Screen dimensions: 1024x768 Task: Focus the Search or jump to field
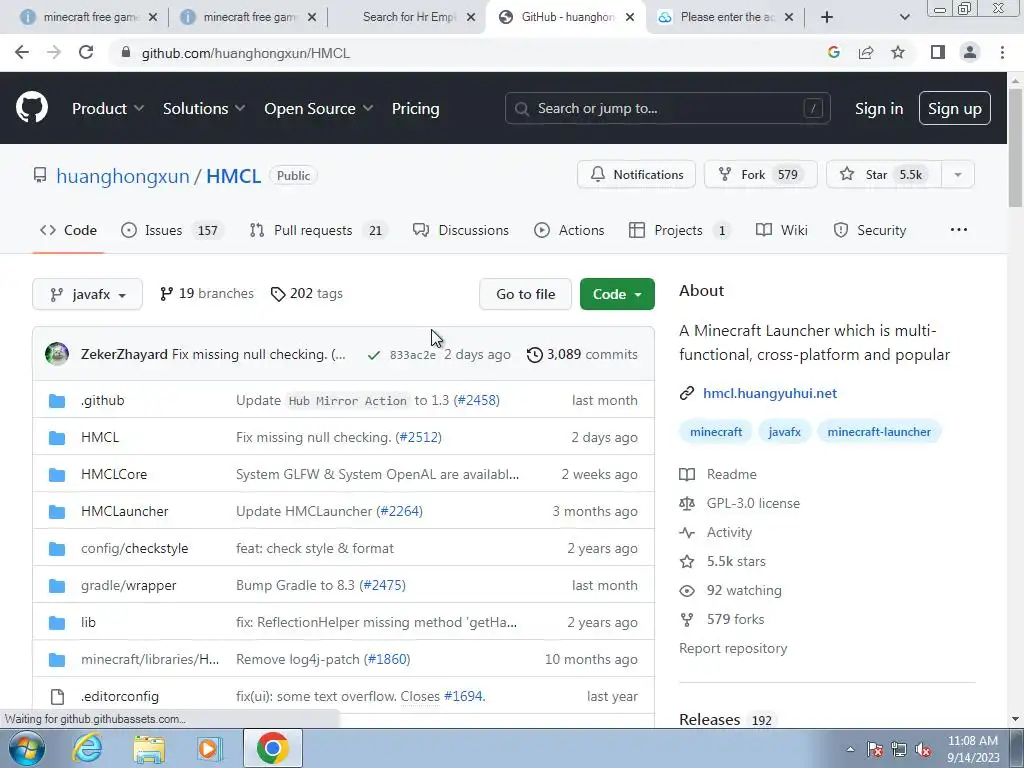tap(667, 108)
